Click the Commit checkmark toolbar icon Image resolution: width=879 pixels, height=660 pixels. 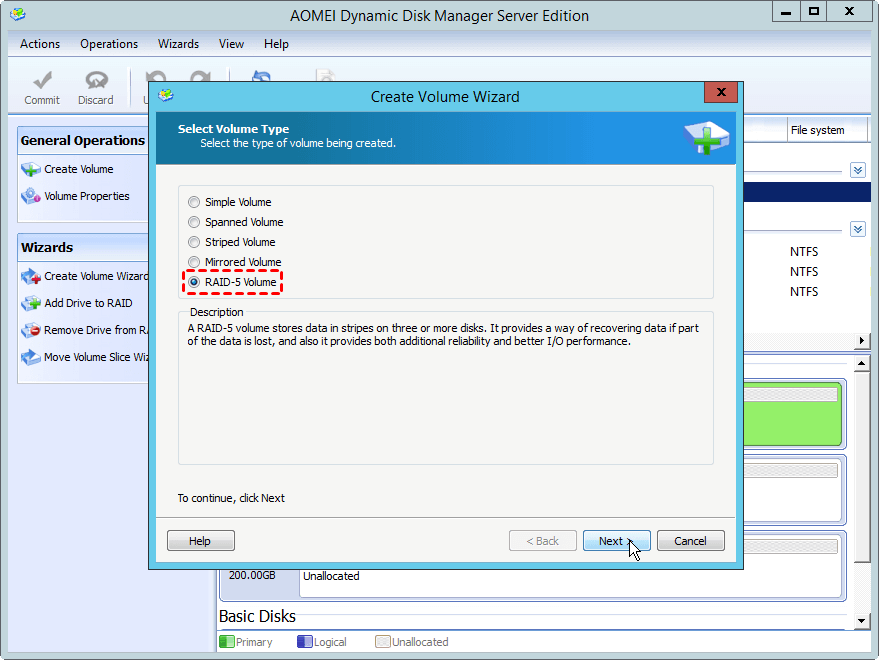42,81
